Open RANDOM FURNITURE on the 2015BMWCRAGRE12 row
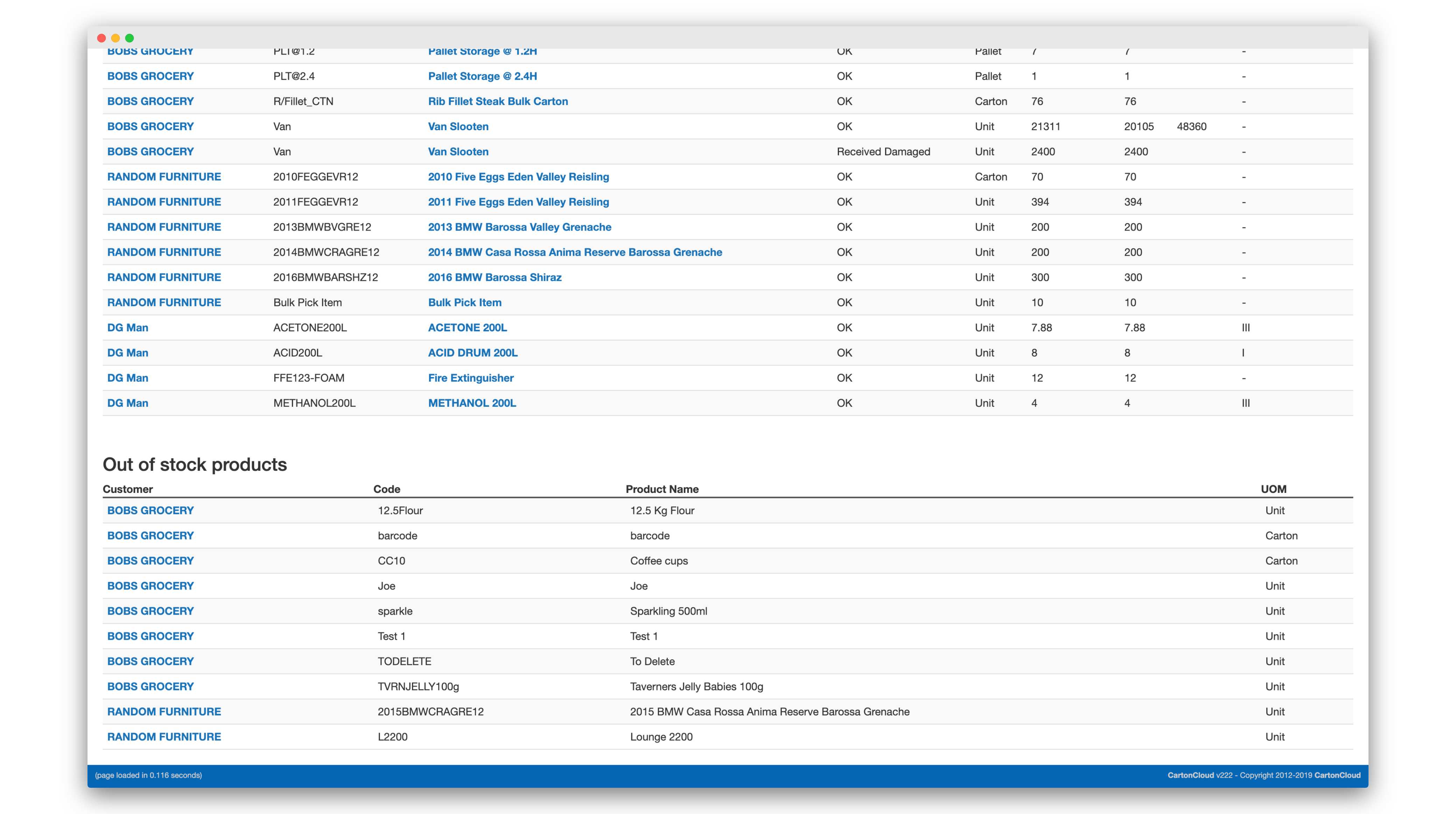 (164, 711)
